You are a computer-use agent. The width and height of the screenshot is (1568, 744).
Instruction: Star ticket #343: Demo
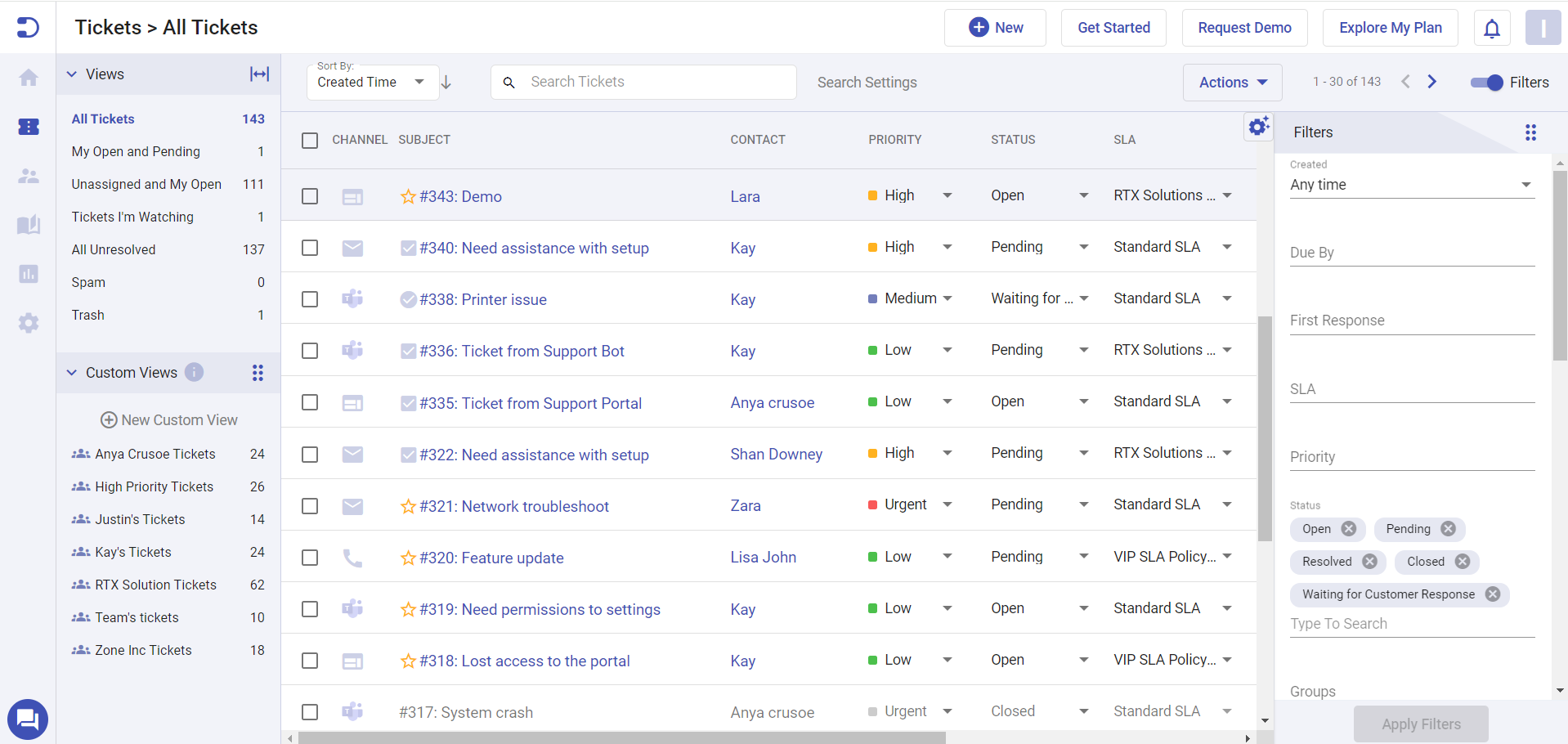408,197
